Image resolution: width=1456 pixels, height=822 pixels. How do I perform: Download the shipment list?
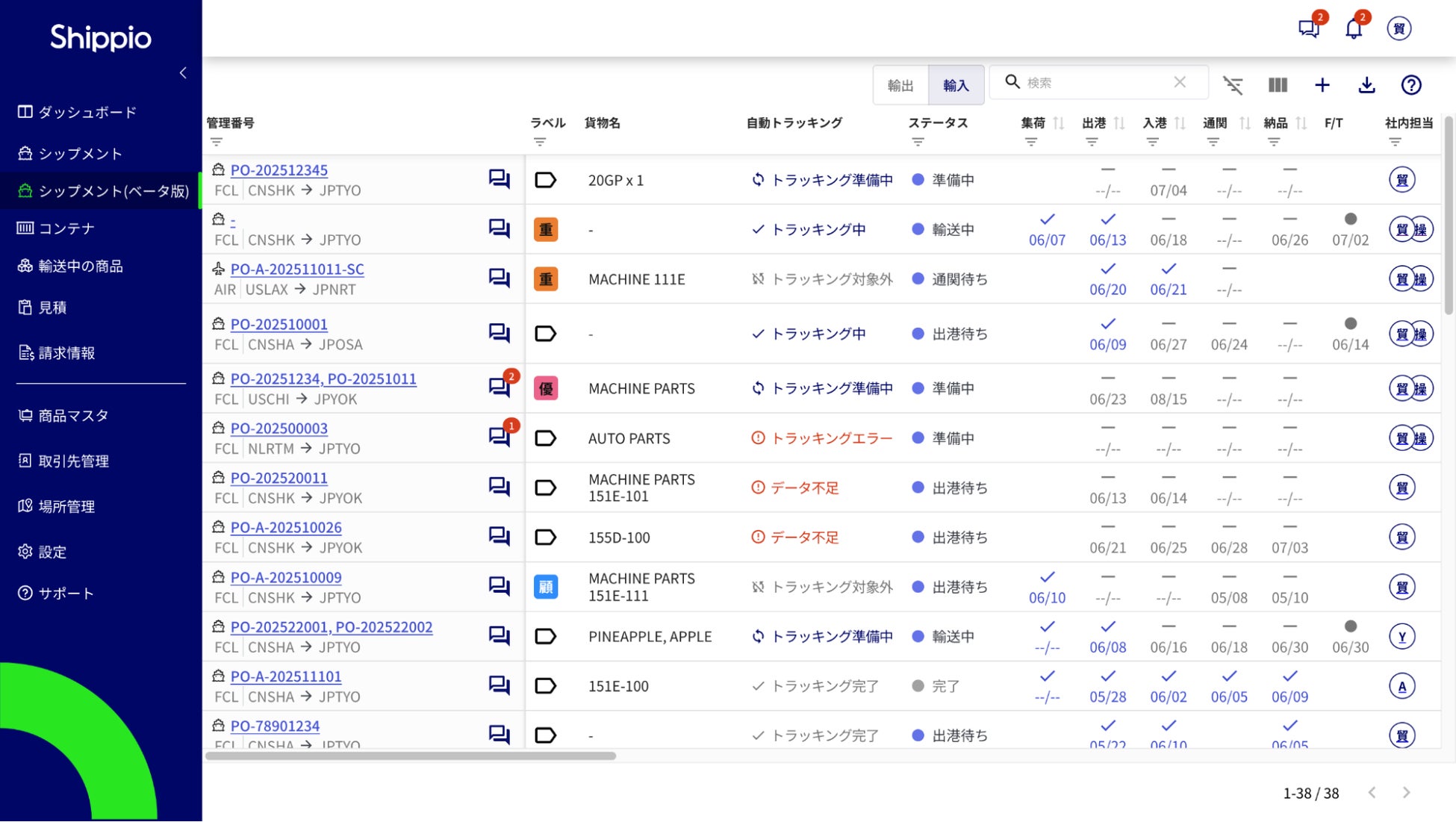pos(1366,85)
